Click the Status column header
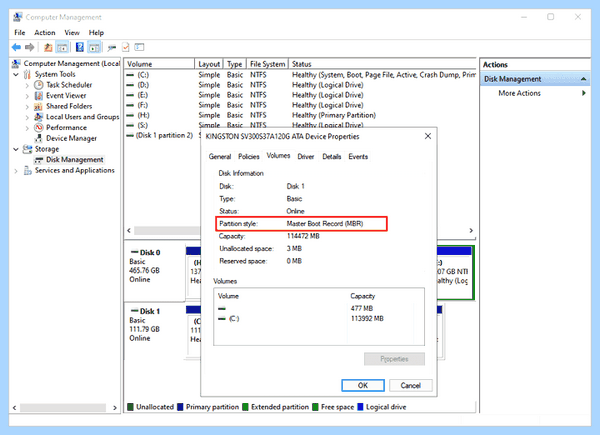The width and height of the screenshot is (600, 435). [383, 64]
